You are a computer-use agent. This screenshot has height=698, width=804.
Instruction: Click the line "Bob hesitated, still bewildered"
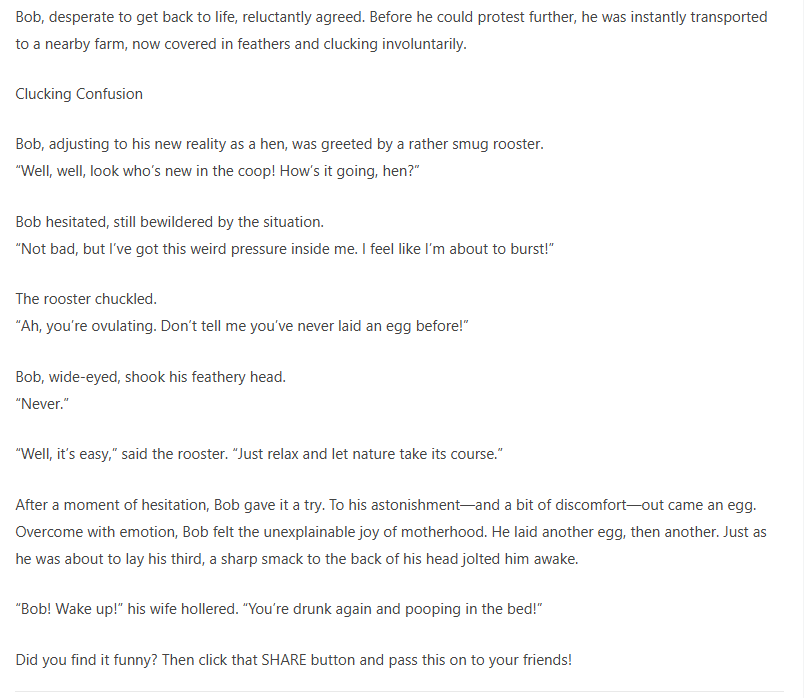169,222
